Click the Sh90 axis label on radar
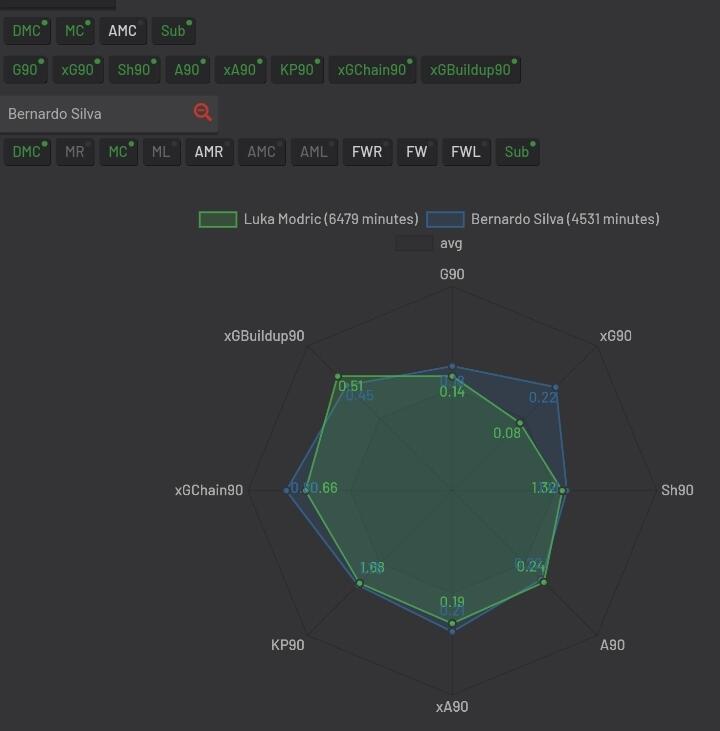Screen dimensions: 720x731 coord(677,490)
